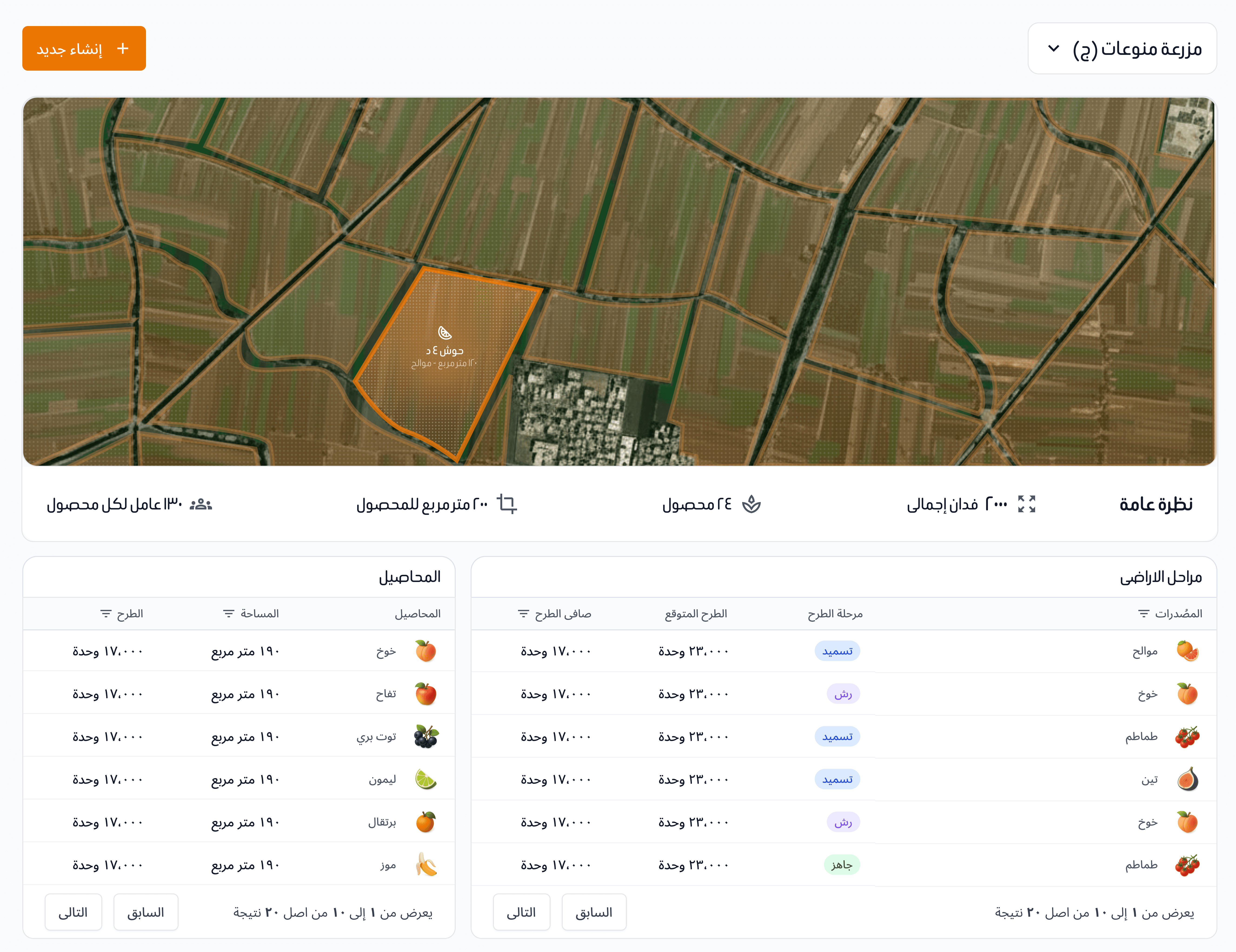Click the fruit slice icon on highlighted map plot
This screenshot has height=952, width=1236.
445,333
